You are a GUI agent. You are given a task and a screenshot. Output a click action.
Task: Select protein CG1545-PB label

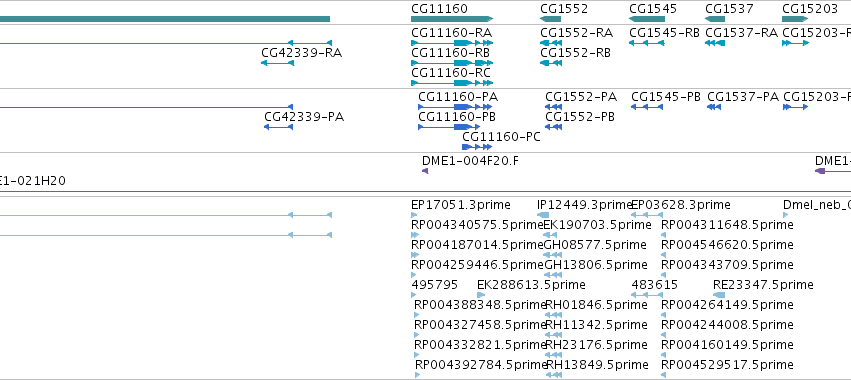pyautogui.click(x=666, y=97)
